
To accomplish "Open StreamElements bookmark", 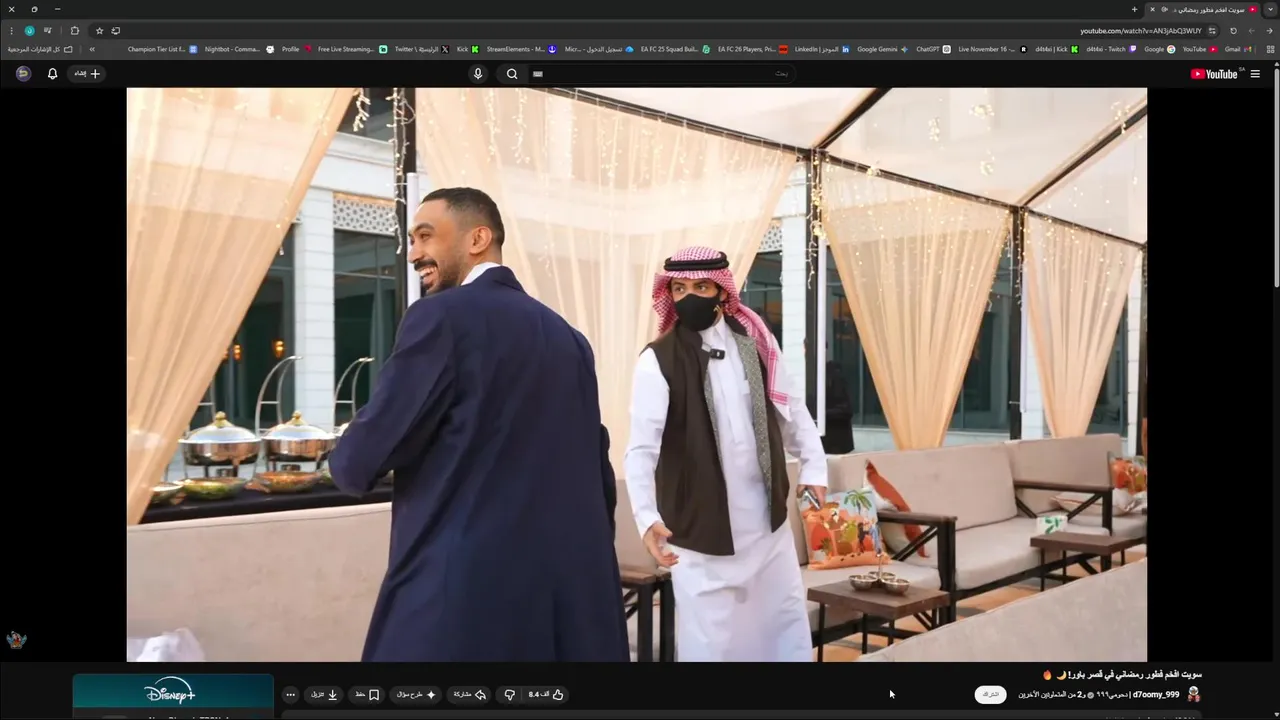I will 521,49.
